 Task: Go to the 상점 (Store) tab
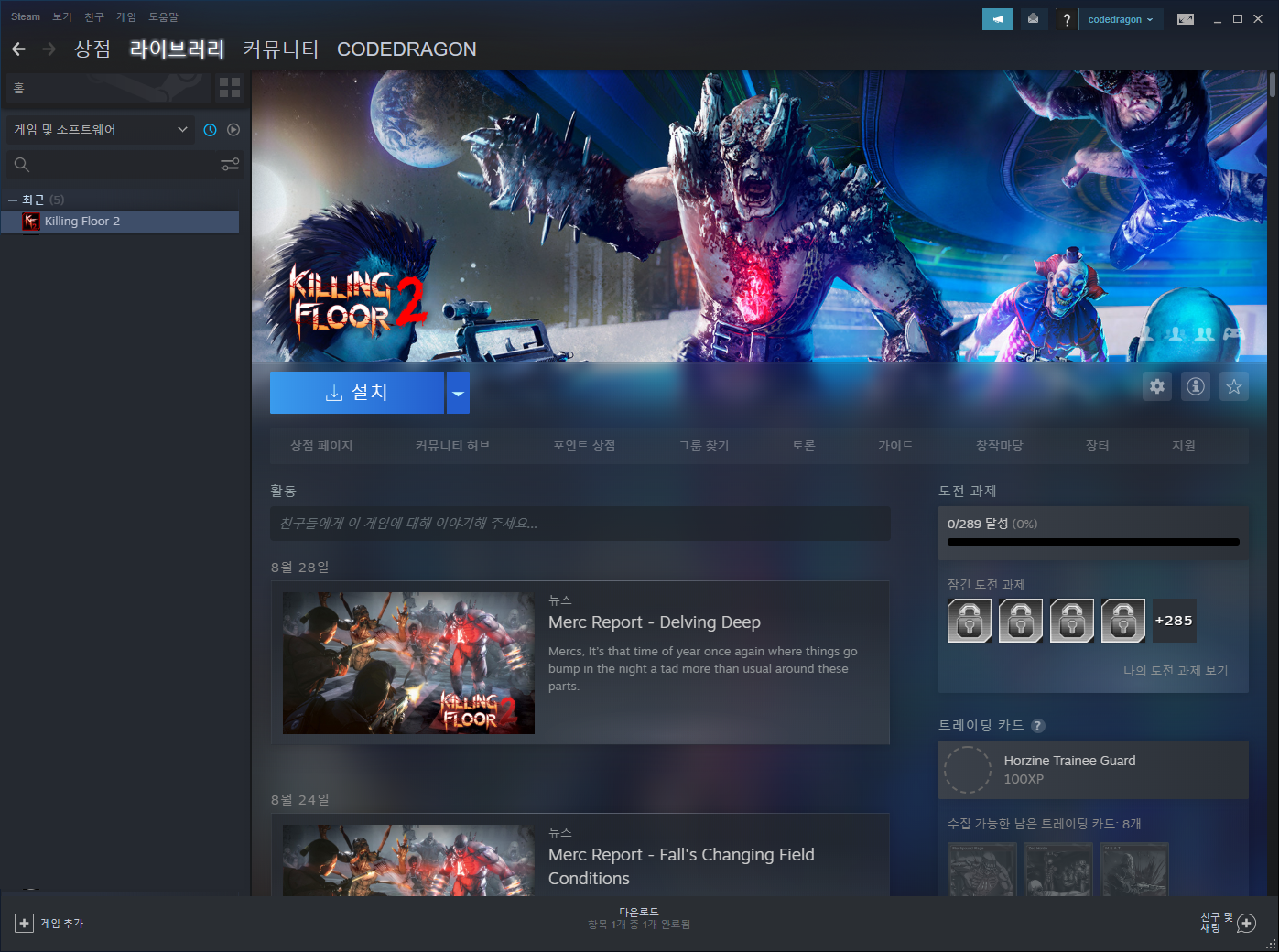coord(92,49)
